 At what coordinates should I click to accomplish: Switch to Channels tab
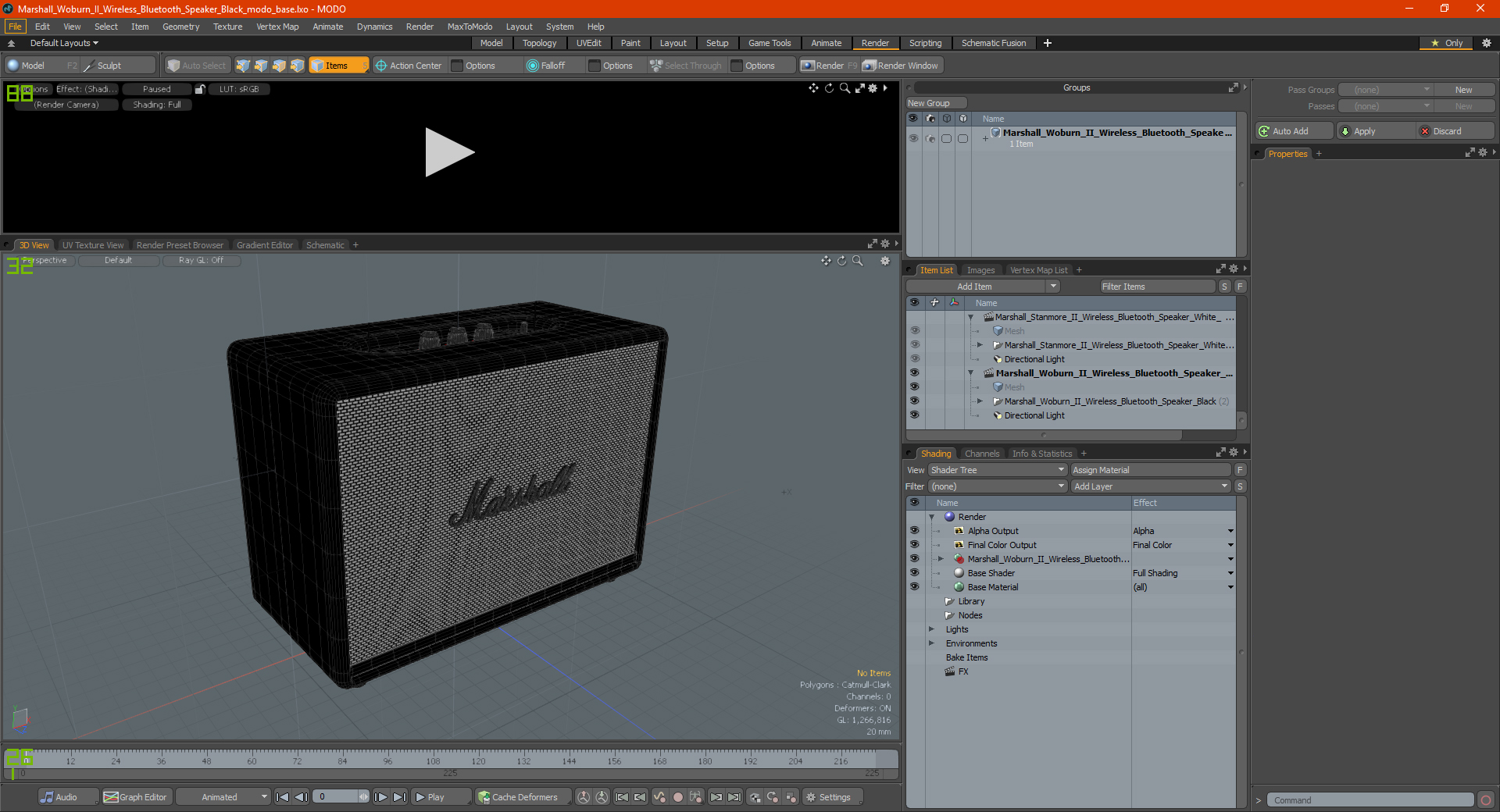pyautogui.click(x=982, y=454)
